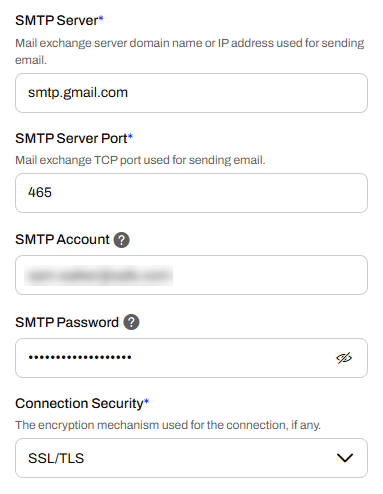
Task: Click the SMTP Server Port label
Action: [x=74, y=138]
